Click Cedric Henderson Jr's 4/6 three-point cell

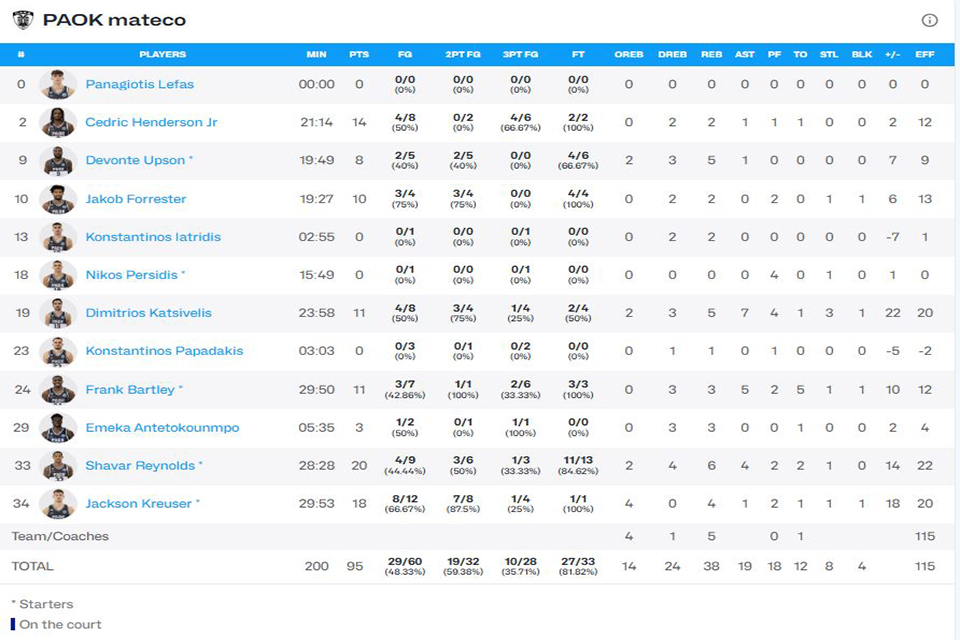coord(520,122)
